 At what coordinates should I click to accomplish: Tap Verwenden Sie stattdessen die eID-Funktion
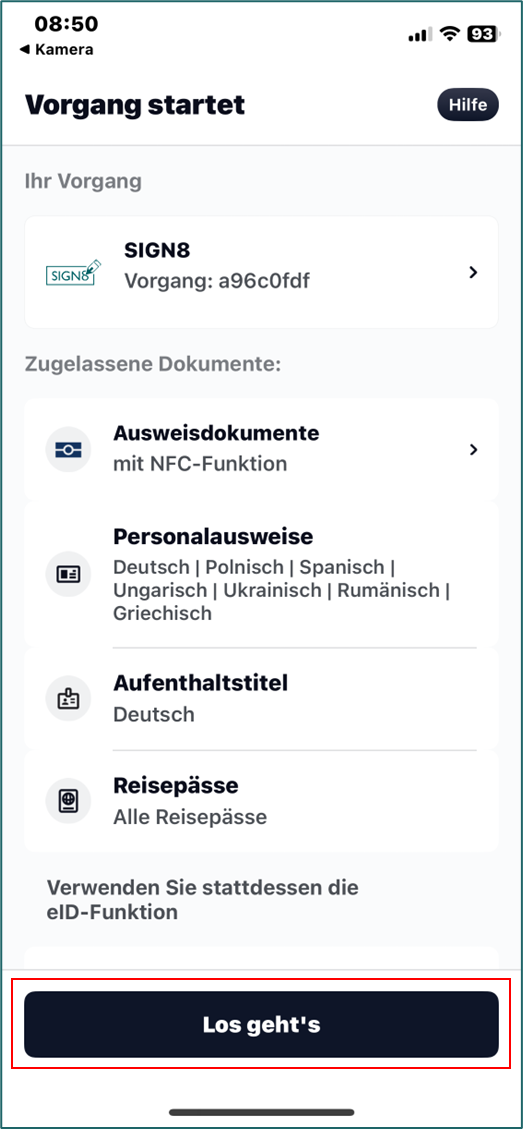tap(202, 900)
